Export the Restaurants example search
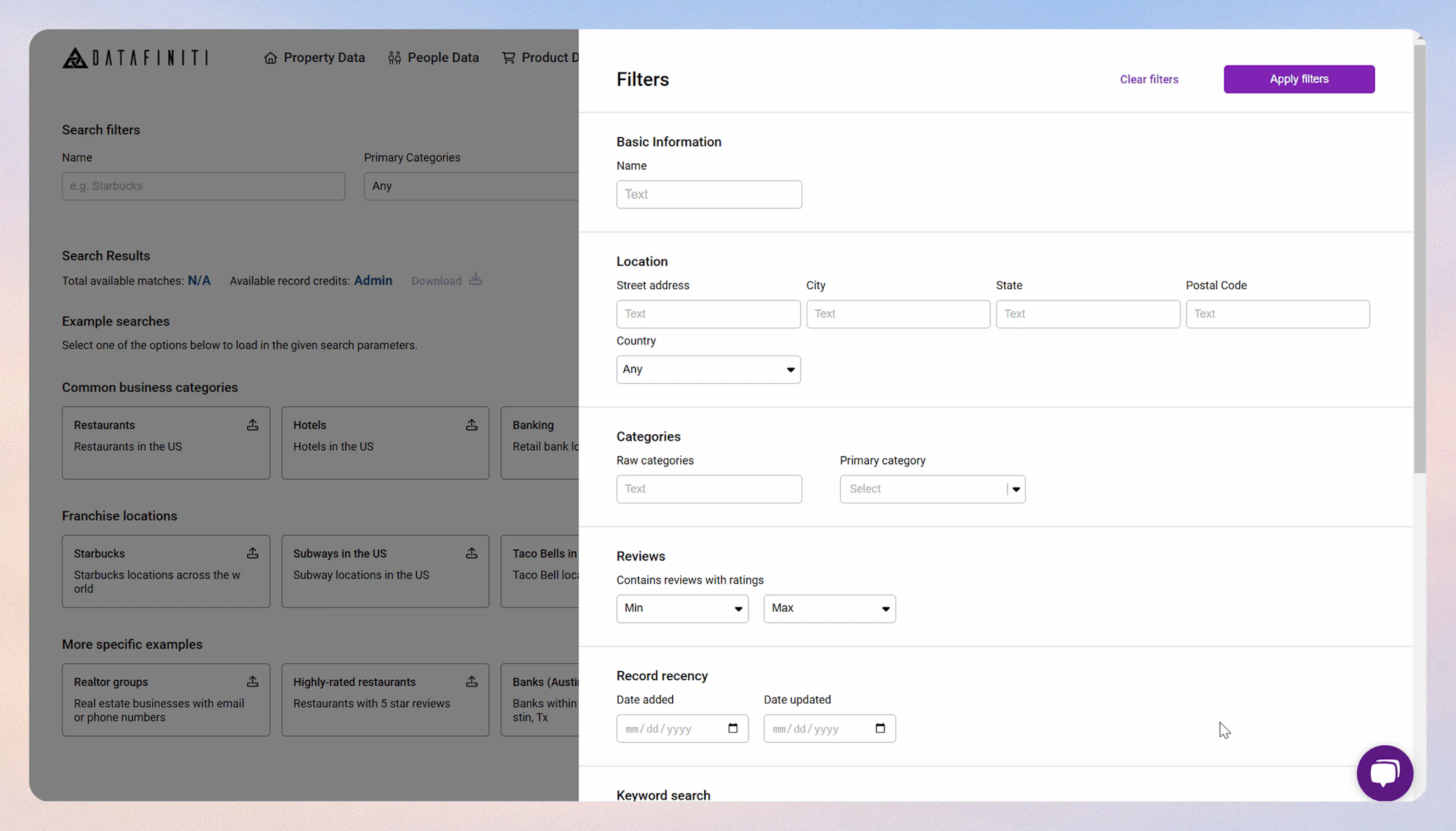This screenshot has width=1456, height=831. tap(253, 425)
